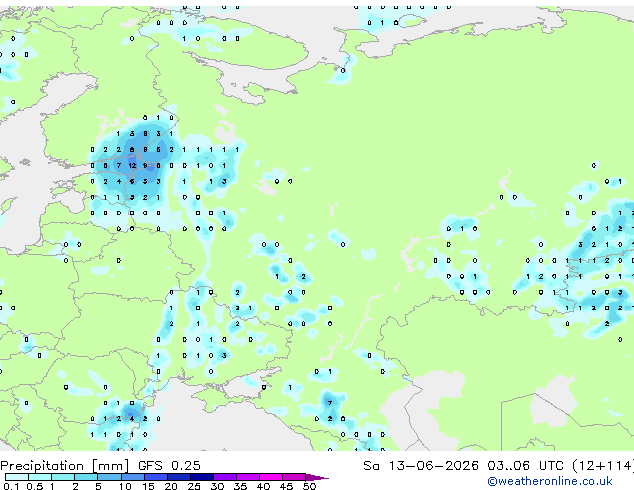Click the '03..06 UTC' time label

click(525, 466)
